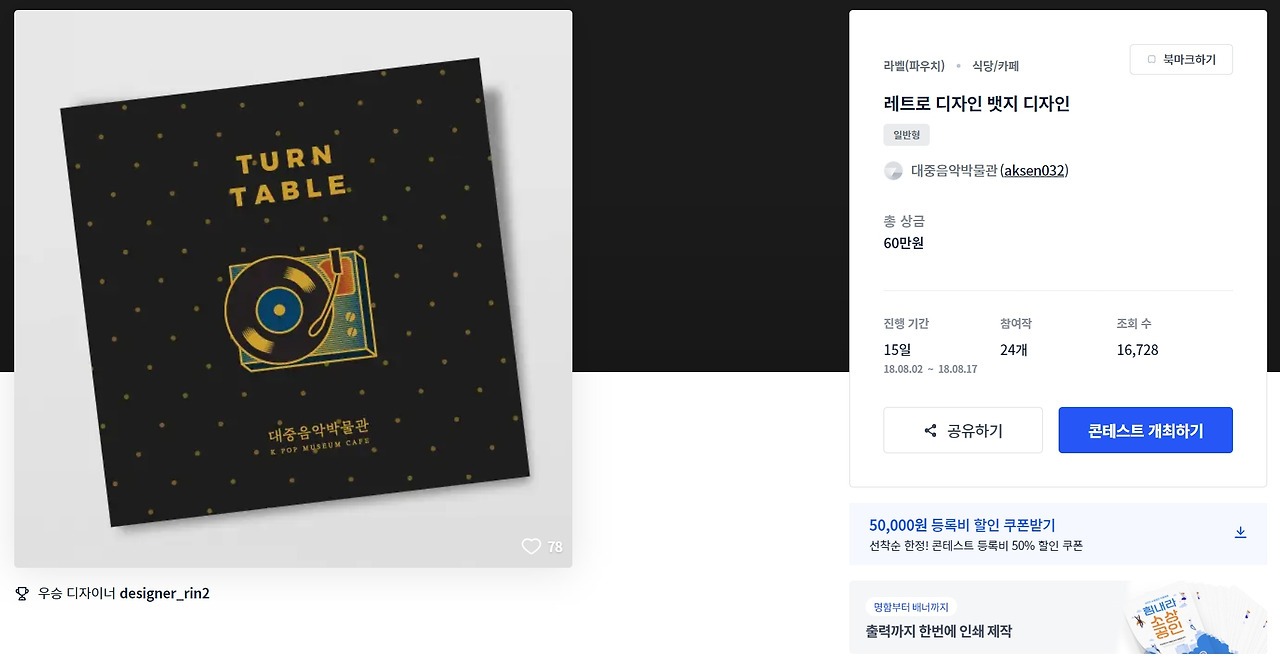Click the 명함부터 배너까지 pill label

point(911,606)
